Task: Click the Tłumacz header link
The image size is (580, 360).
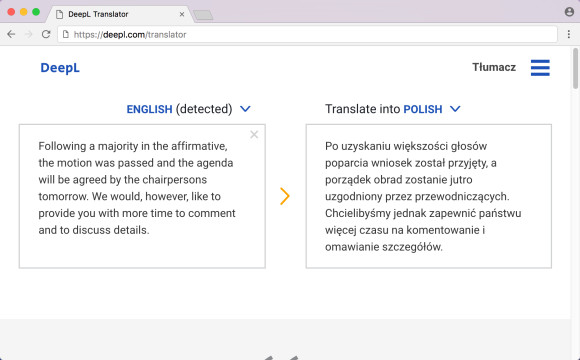Action: pos(494,67)
